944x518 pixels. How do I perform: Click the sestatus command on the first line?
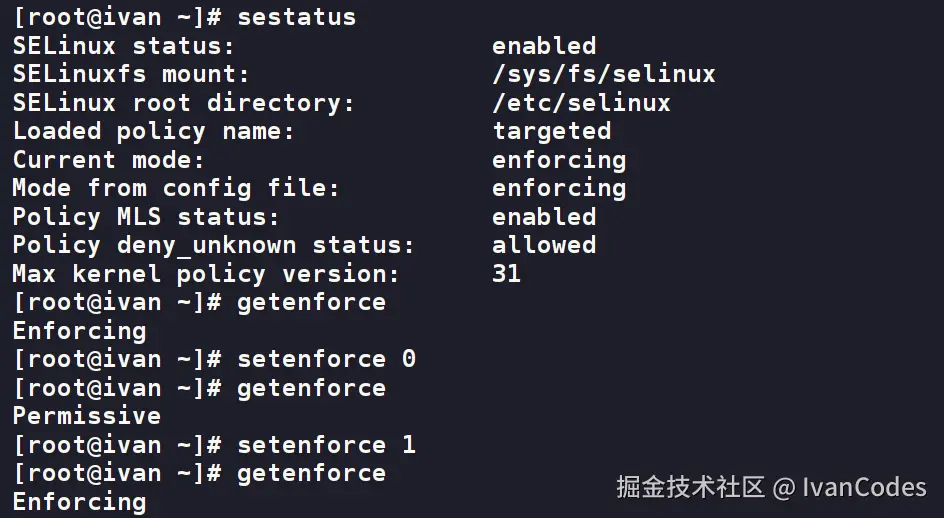pos(296,17)
